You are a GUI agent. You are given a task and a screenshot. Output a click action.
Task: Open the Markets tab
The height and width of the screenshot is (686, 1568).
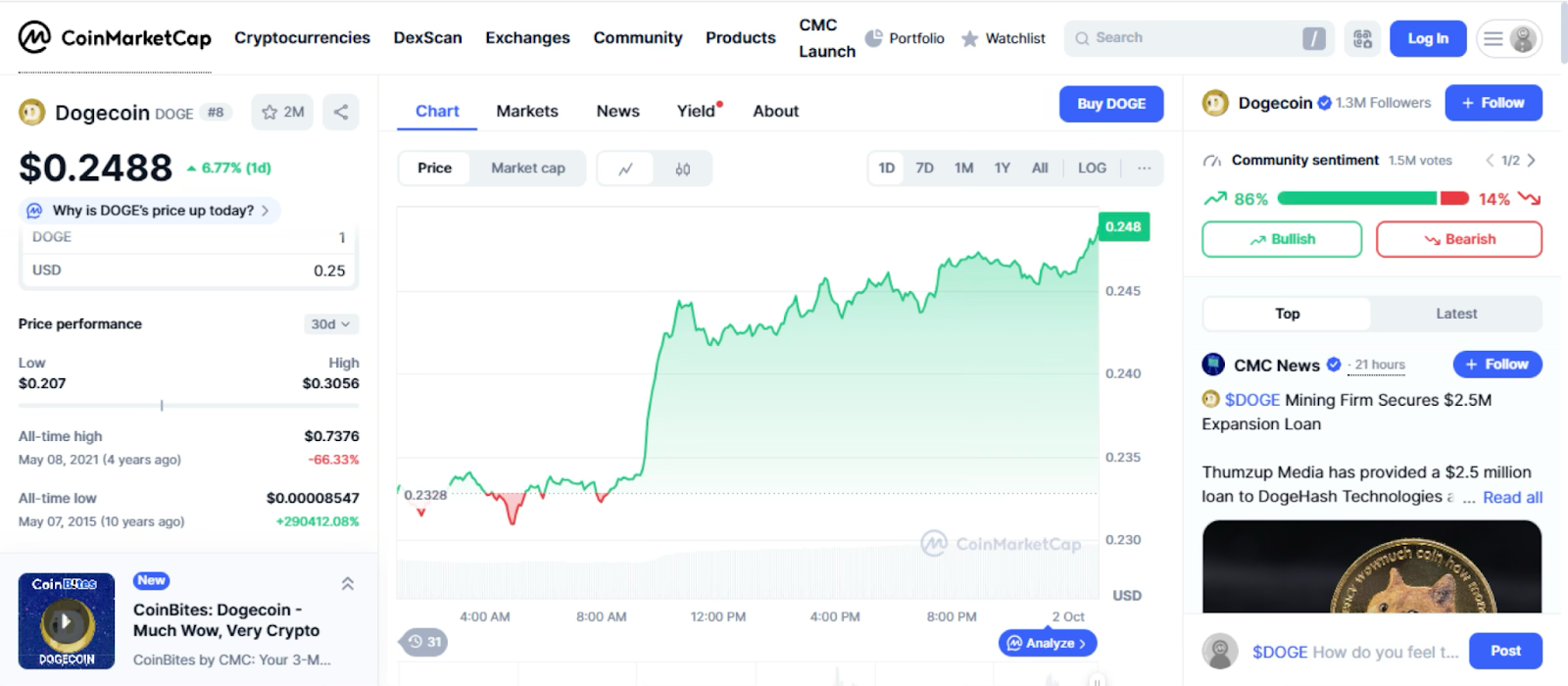[x=526, y=112]
